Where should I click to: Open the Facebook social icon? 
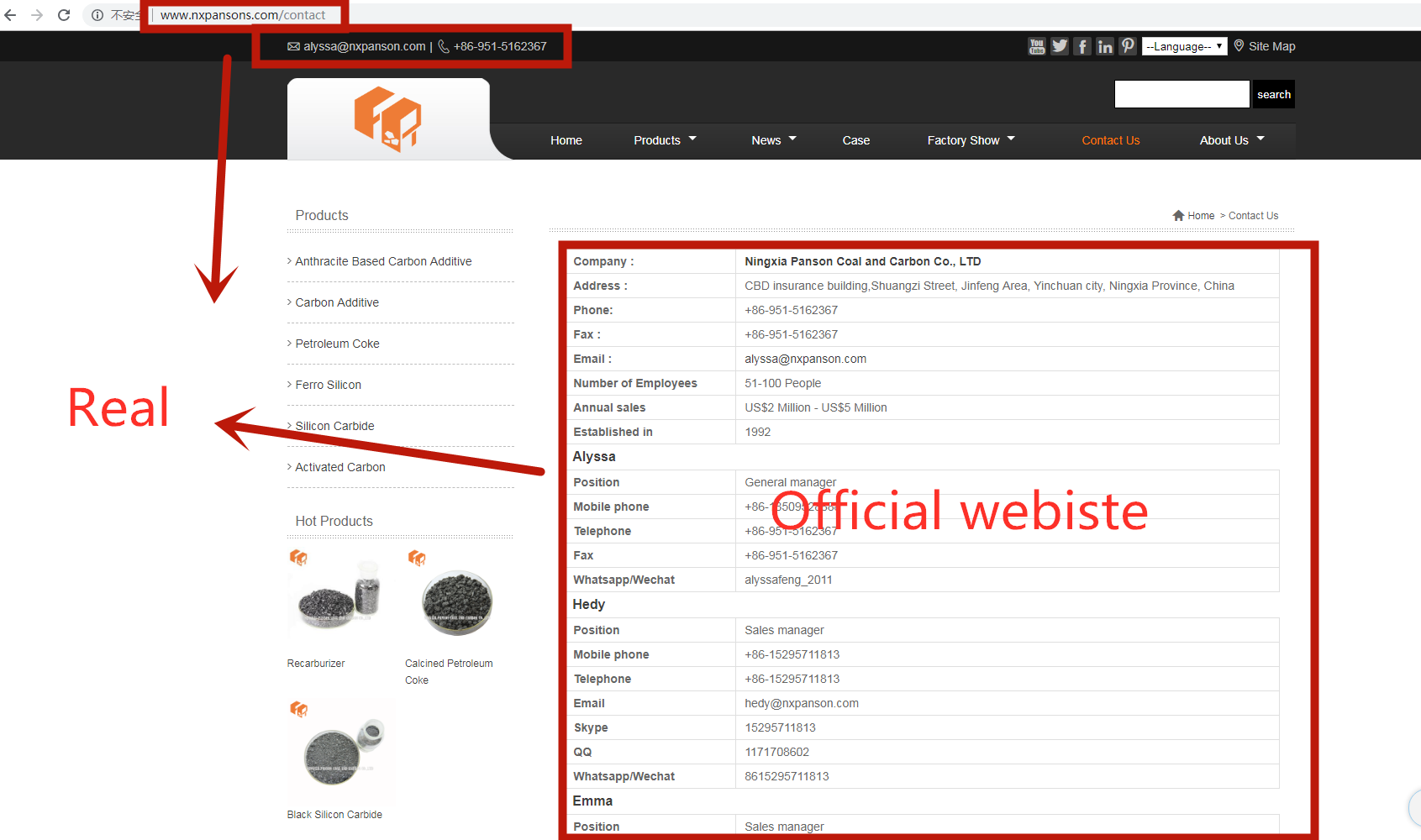tap(1082, 46)
